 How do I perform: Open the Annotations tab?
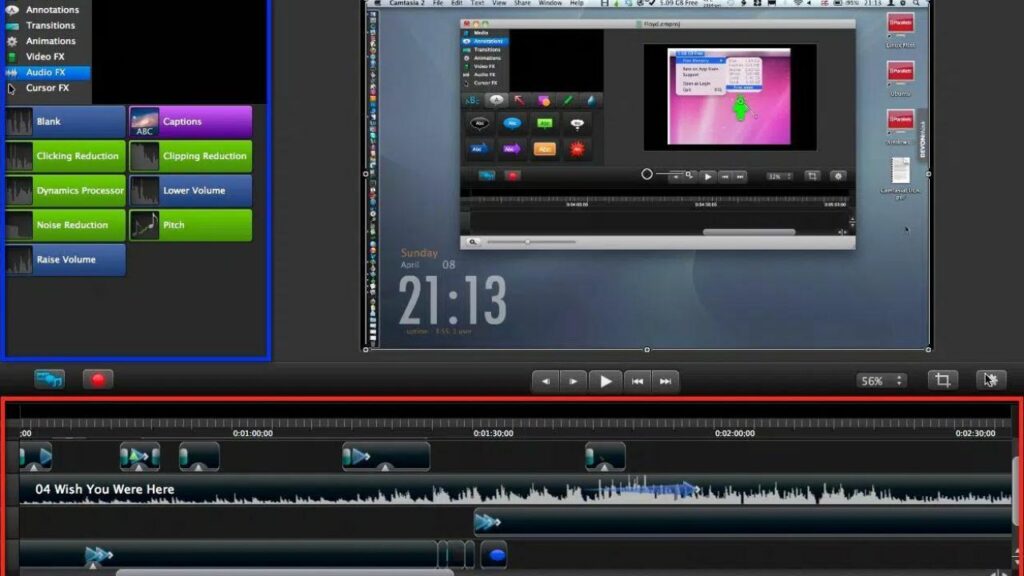(x=51, y=10)
